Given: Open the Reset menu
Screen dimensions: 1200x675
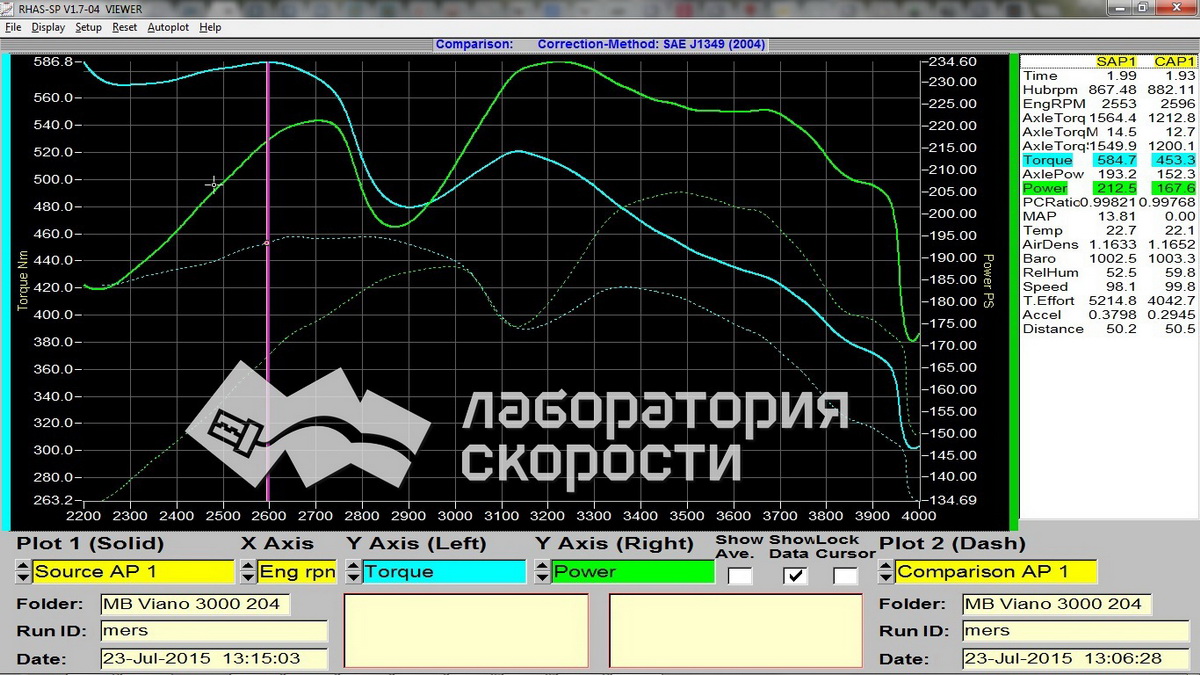Looking at the screenshot, I should [x=125, y=27].
